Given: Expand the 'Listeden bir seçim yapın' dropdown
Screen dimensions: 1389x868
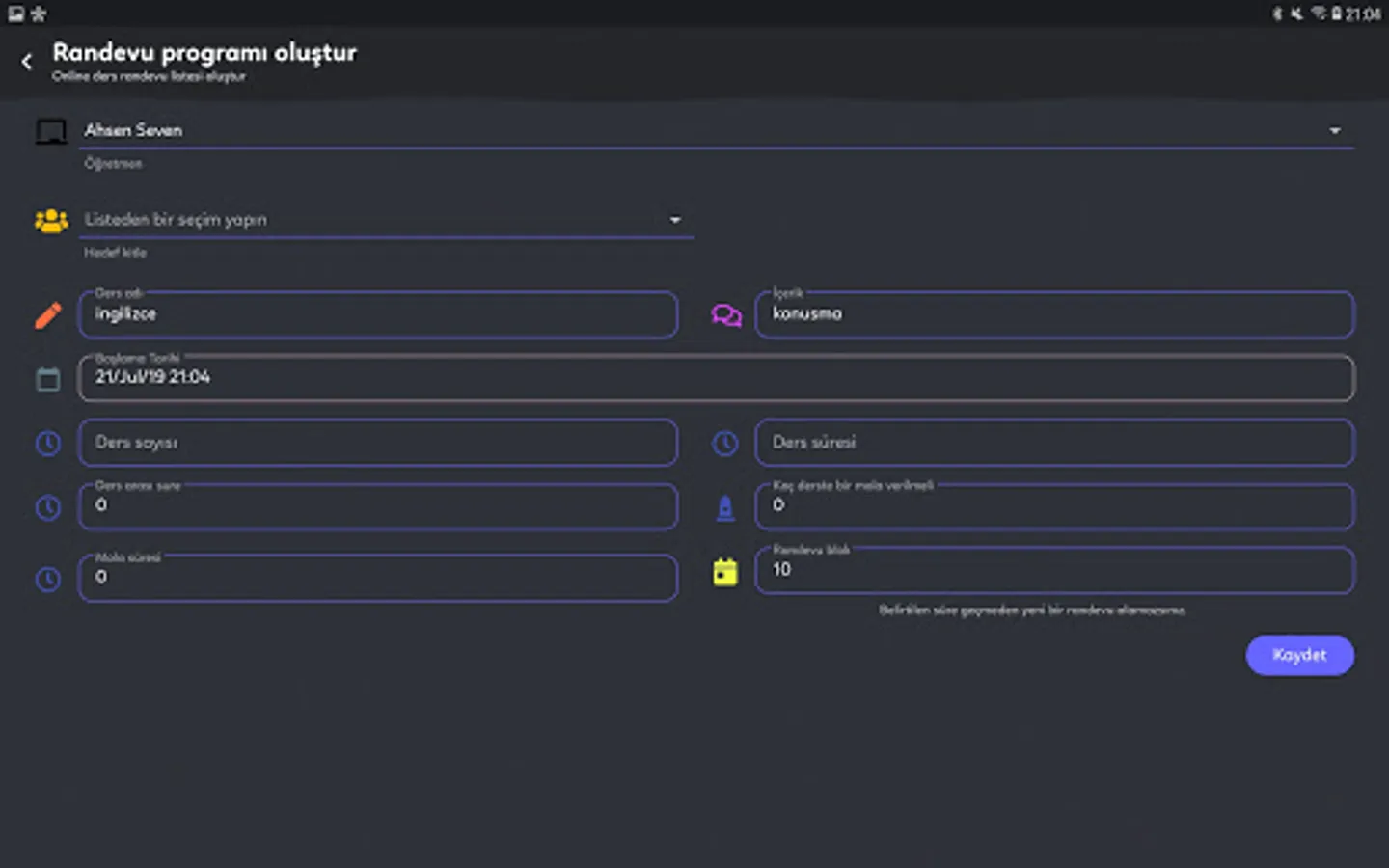Looking at the screenshot, I should (x=388, y=220).
